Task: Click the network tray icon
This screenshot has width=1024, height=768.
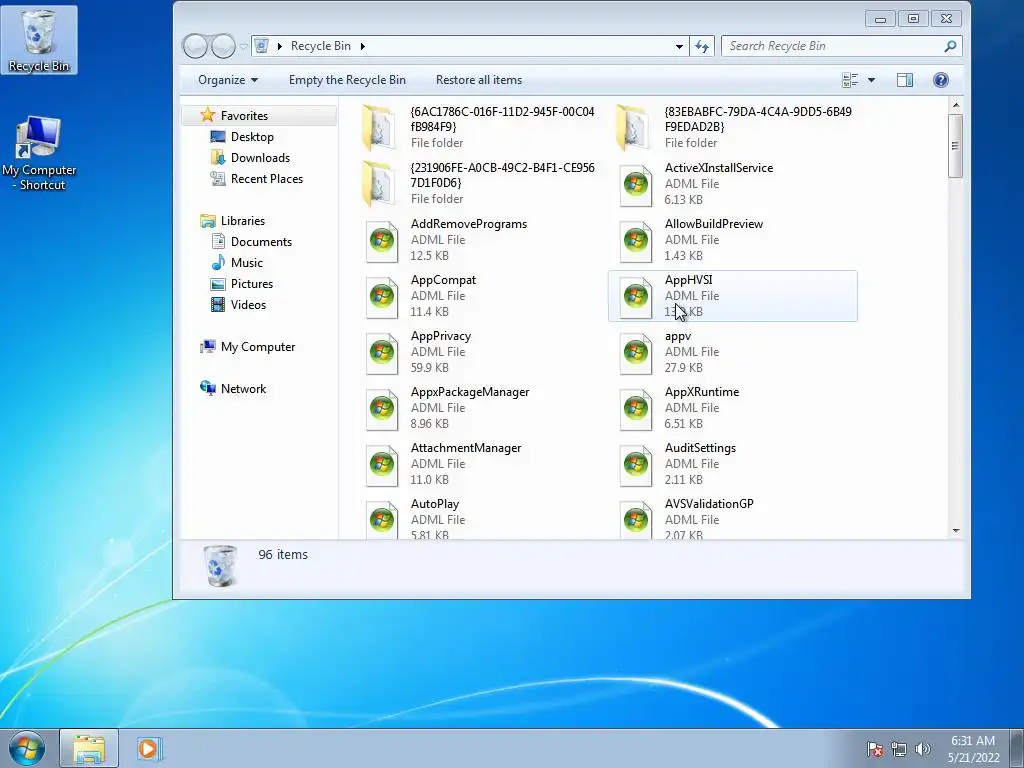Action: click(899, 749)
